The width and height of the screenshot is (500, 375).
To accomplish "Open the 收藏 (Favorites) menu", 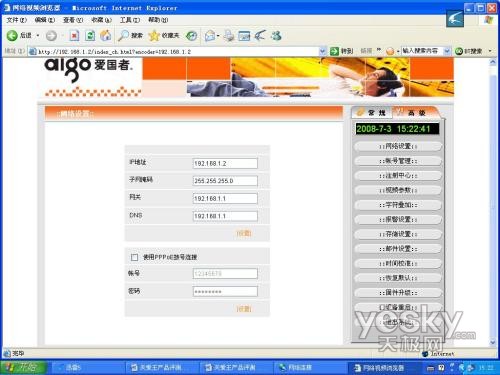I will (x=101, y=20).
